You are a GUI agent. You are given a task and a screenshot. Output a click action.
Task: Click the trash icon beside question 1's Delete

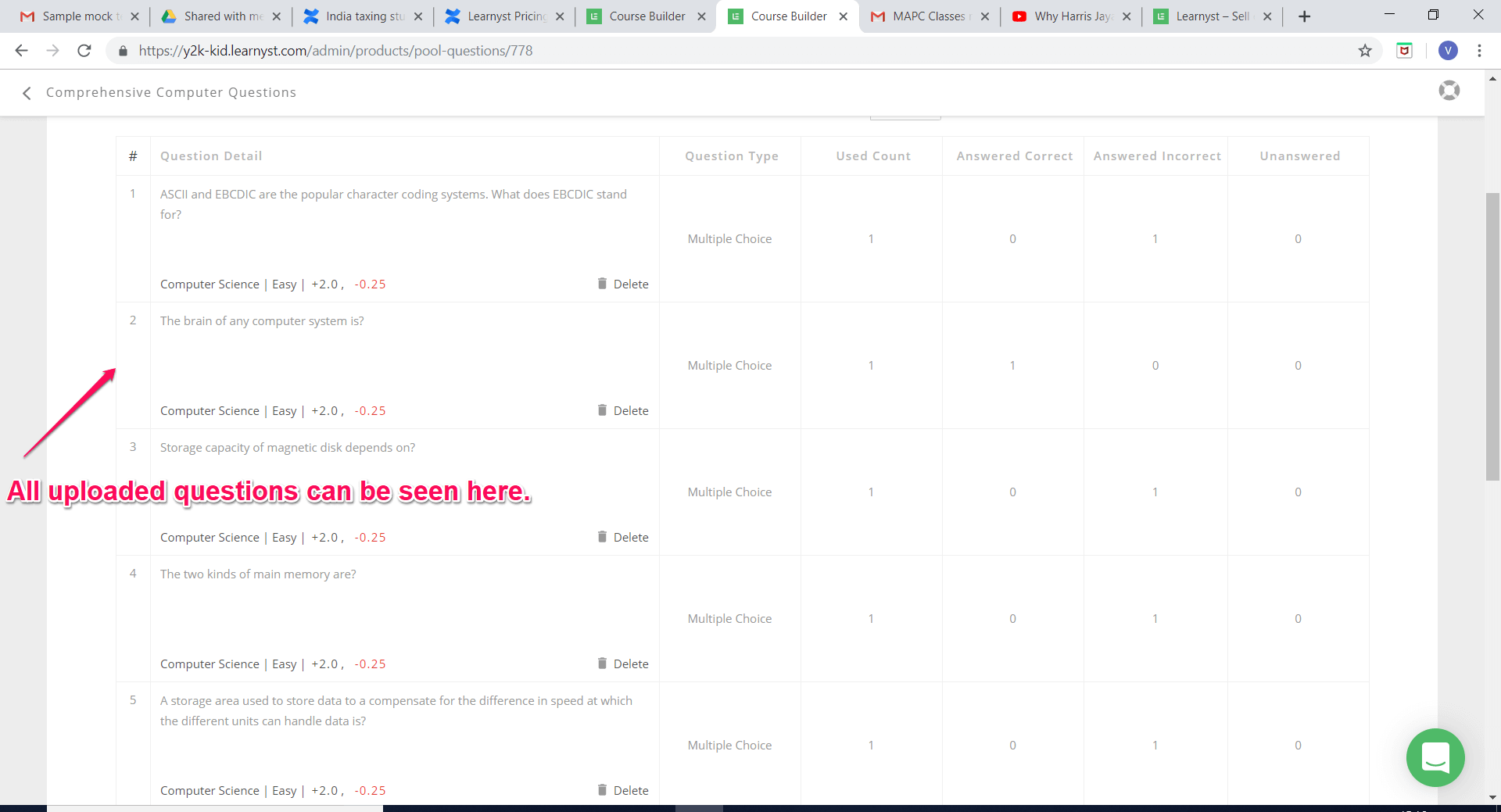point(602,284)
